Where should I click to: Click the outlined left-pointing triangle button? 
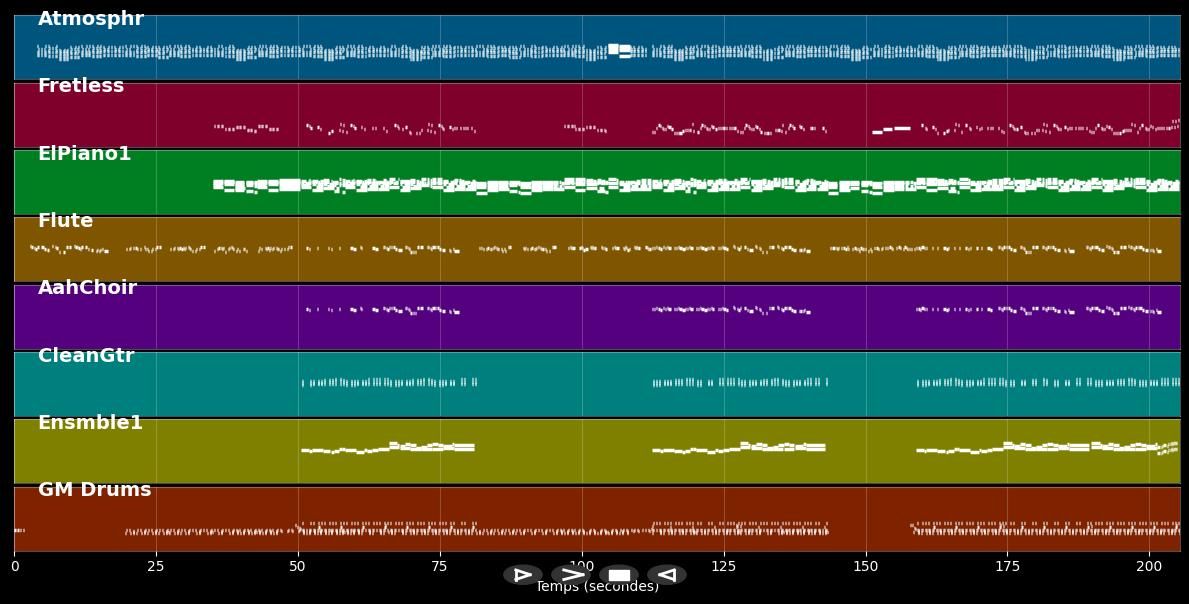coord(666,575)
